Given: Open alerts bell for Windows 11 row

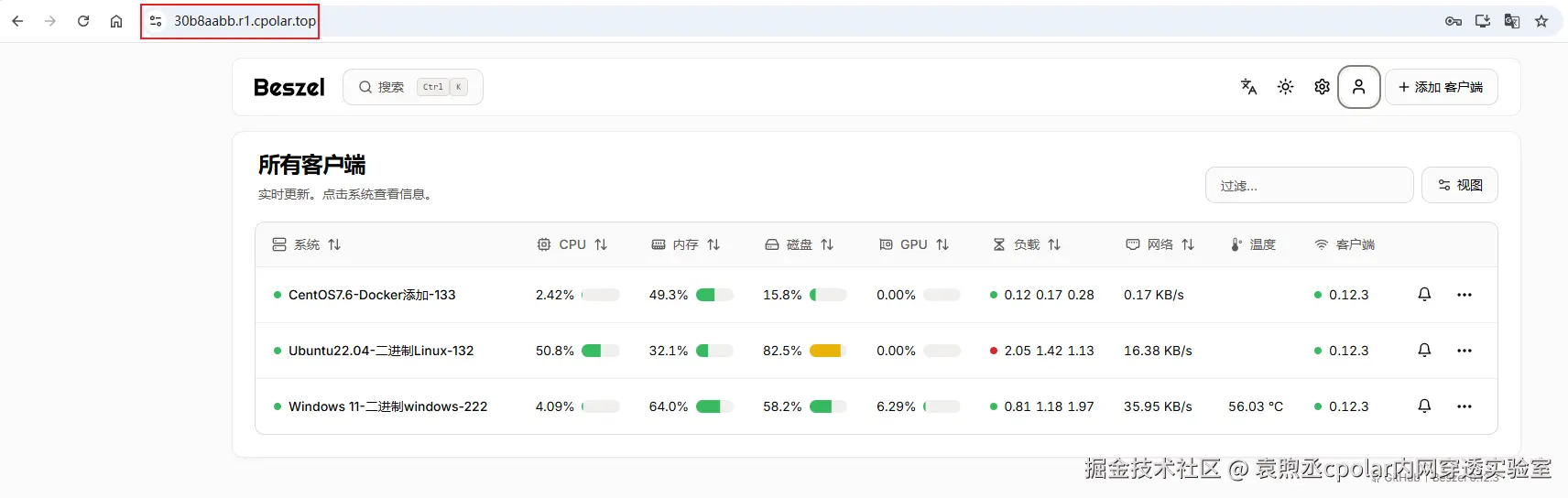Looking at the screenshot, I should [1424, 406].
